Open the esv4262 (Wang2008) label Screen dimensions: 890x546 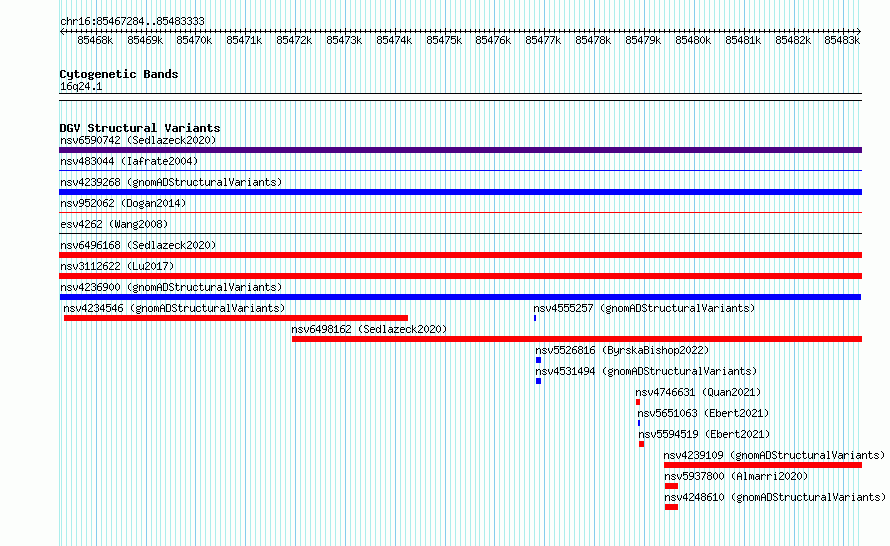[114, 224]
